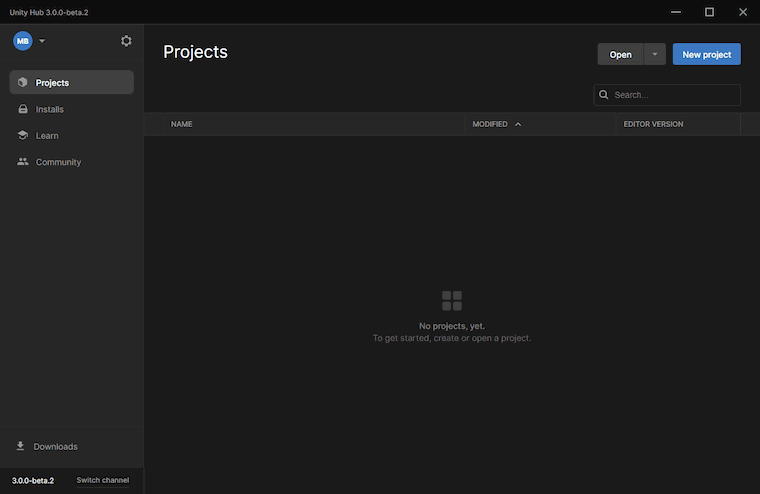The height and width of the screenshot is (494, 760).
Task: Sort projects by Name column header
Action: tap(182, 124)
